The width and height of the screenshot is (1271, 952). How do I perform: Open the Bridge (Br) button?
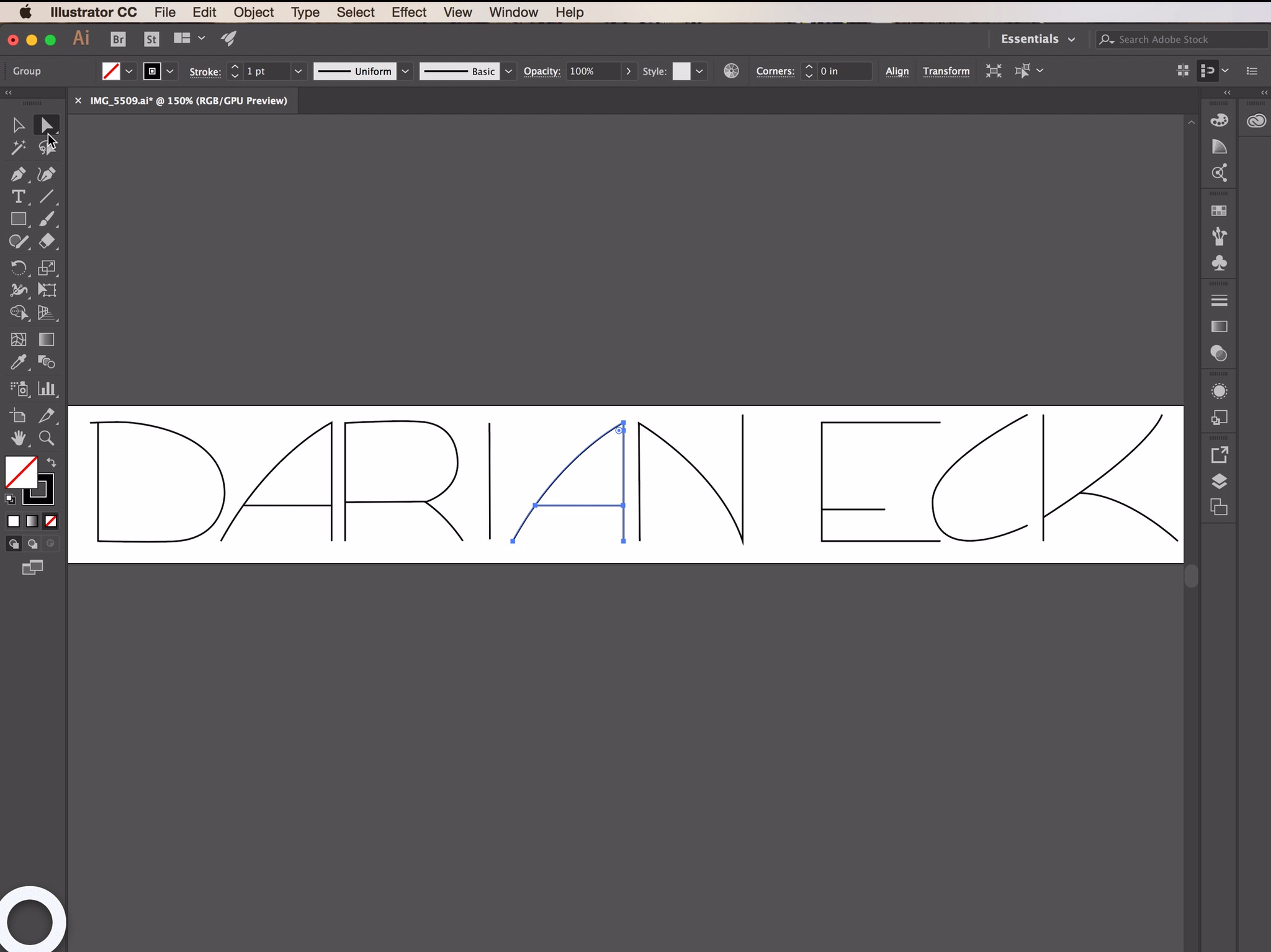point(118,39)
